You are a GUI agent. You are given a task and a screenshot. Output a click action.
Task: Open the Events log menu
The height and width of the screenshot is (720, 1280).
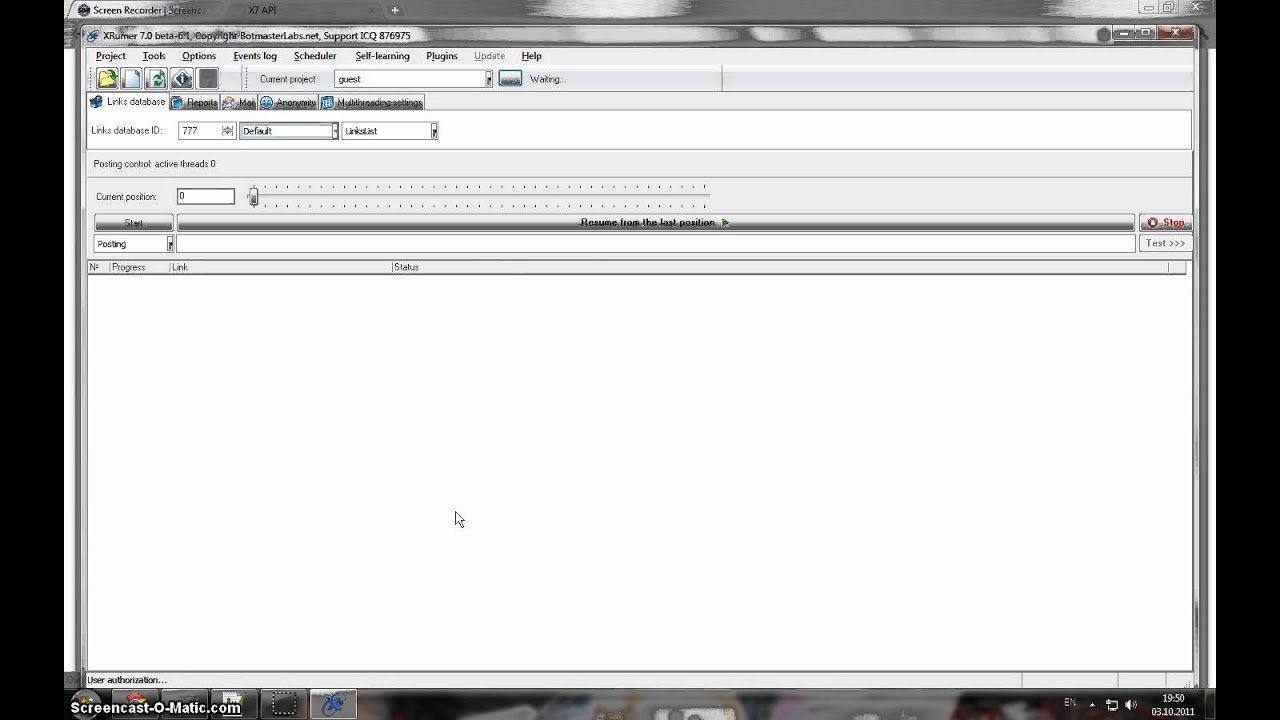tap(255, 56)
